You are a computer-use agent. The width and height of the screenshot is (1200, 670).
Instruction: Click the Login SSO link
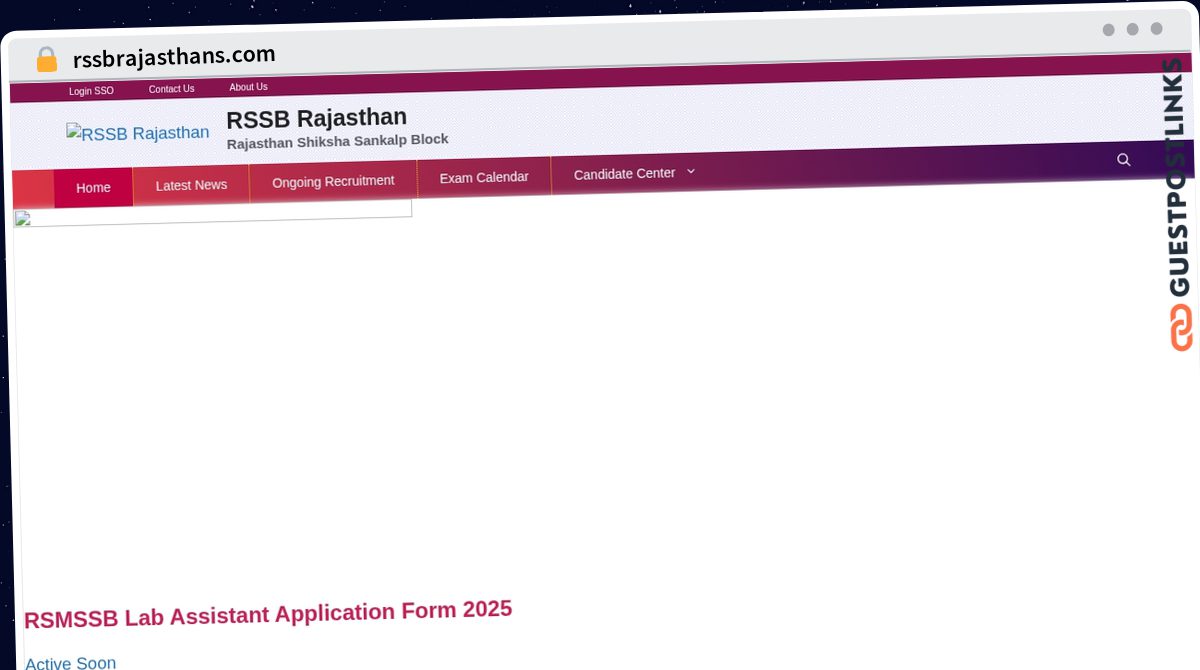91,91
